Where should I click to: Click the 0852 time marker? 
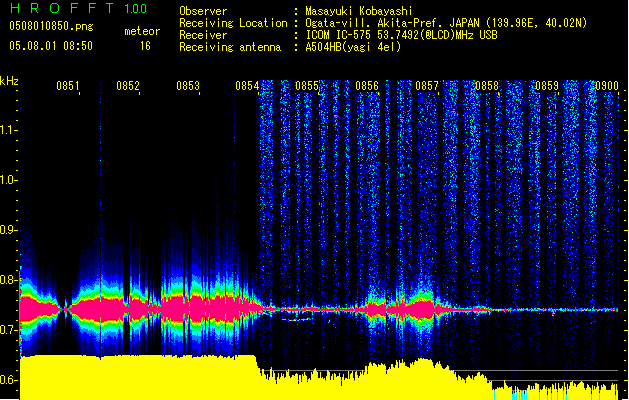[128, 86]
